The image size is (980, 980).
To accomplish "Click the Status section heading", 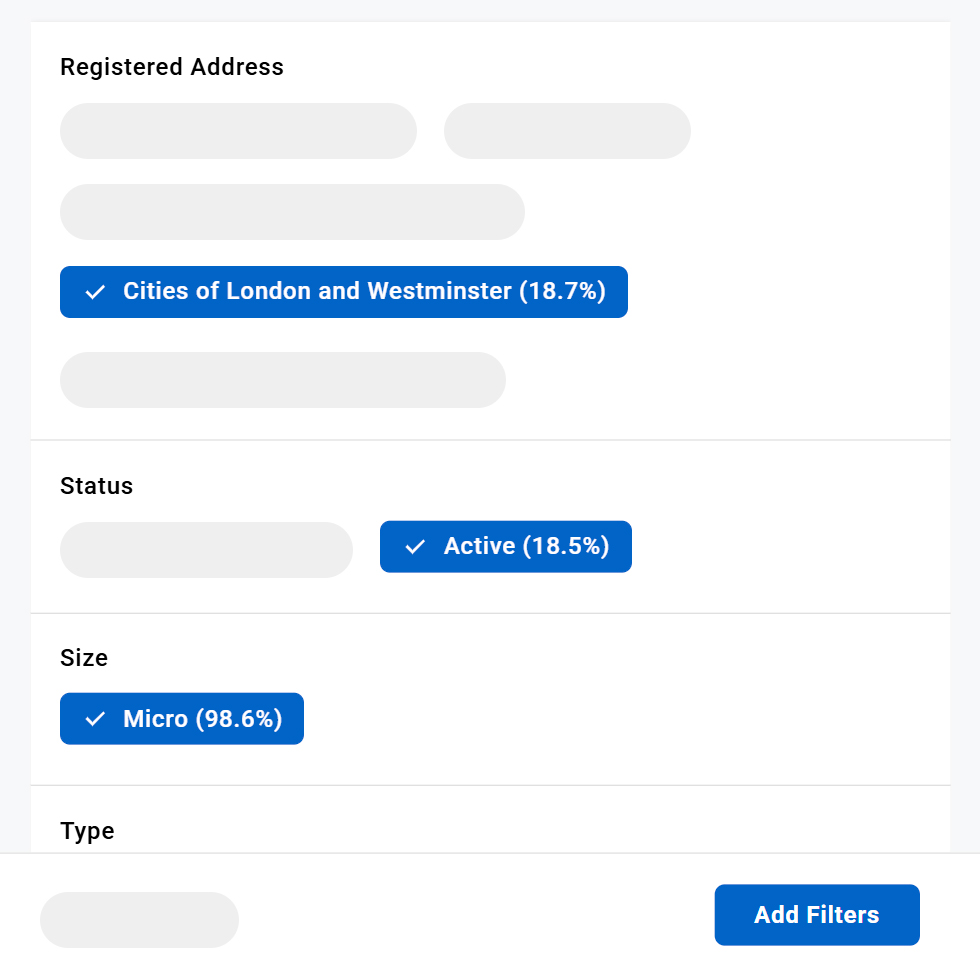I will (x=96, y=486).
